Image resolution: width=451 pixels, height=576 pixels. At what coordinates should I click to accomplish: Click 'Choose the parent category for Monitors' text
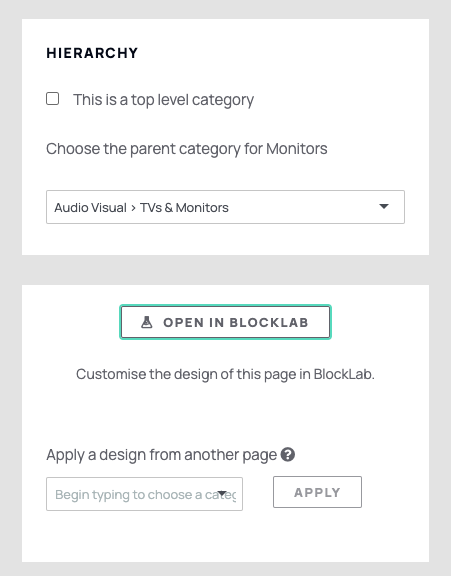pyautogui.click(x=187, y=149)
